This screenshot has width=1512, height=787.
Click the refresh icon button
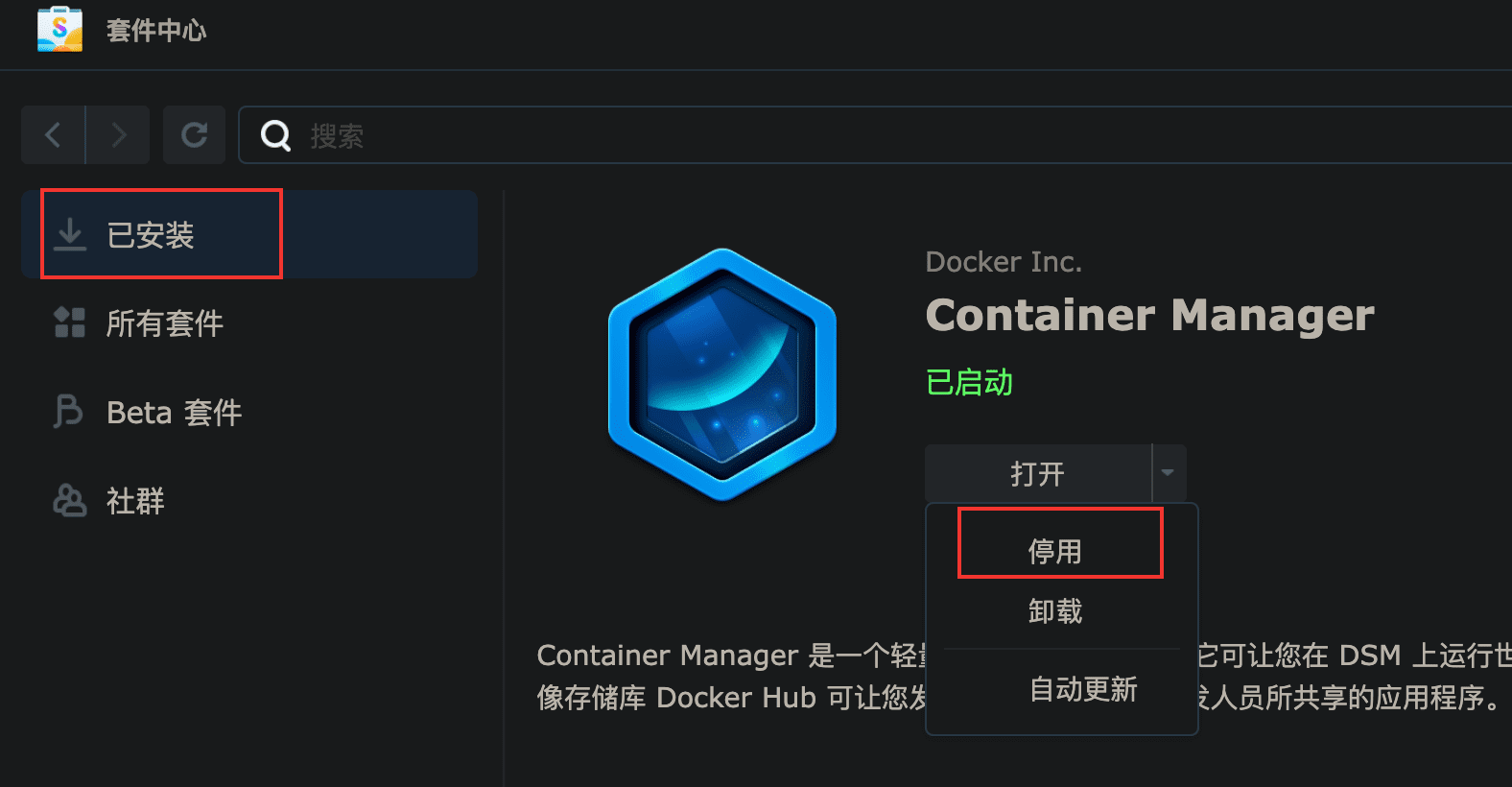click(195, 135)
